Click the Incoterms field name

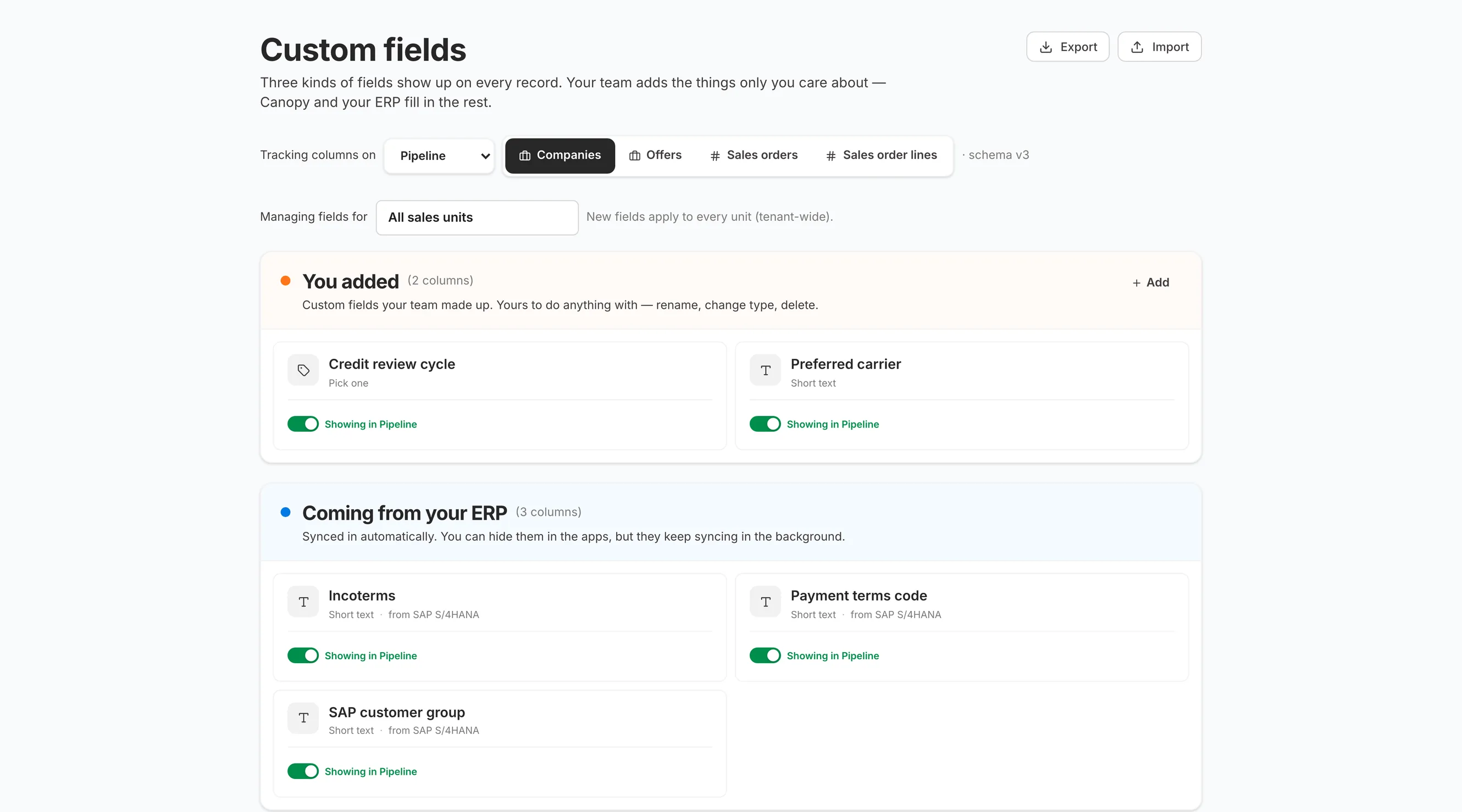(362, 595)
